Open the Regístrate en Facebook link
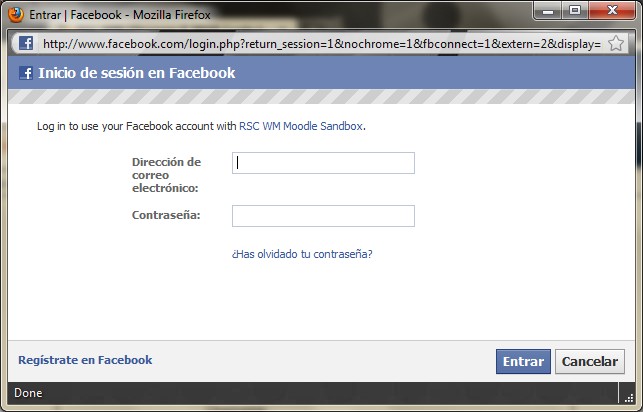 coord(85,360)
